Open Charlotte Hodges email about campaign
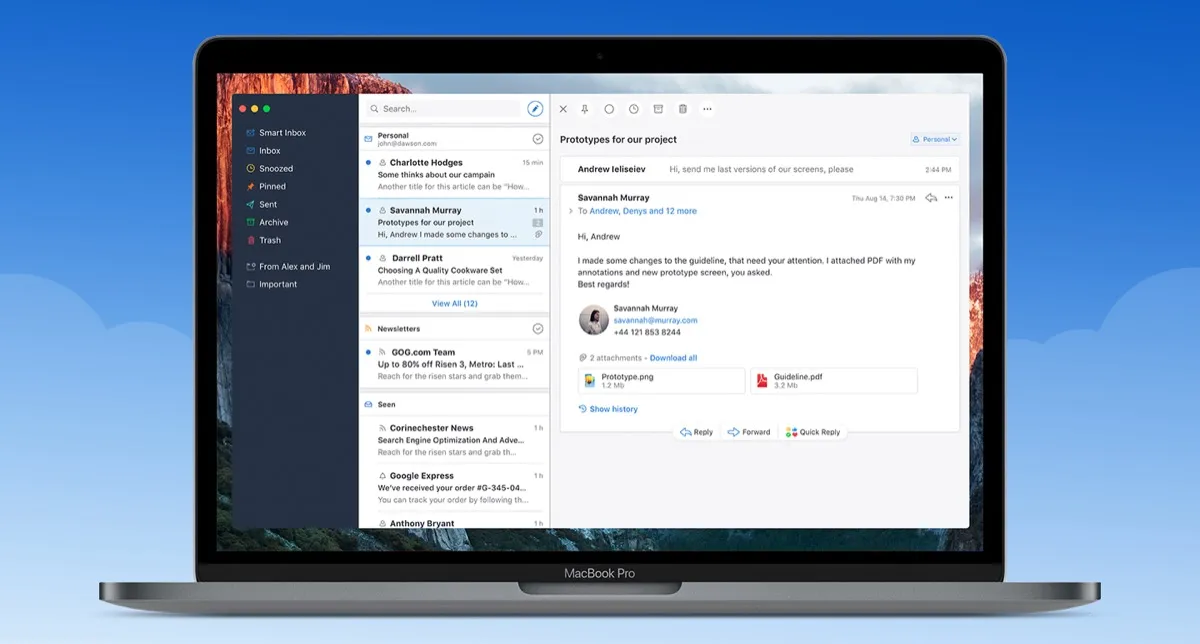The height and width of the screenshot is (644, 1200). click(454, 174)
